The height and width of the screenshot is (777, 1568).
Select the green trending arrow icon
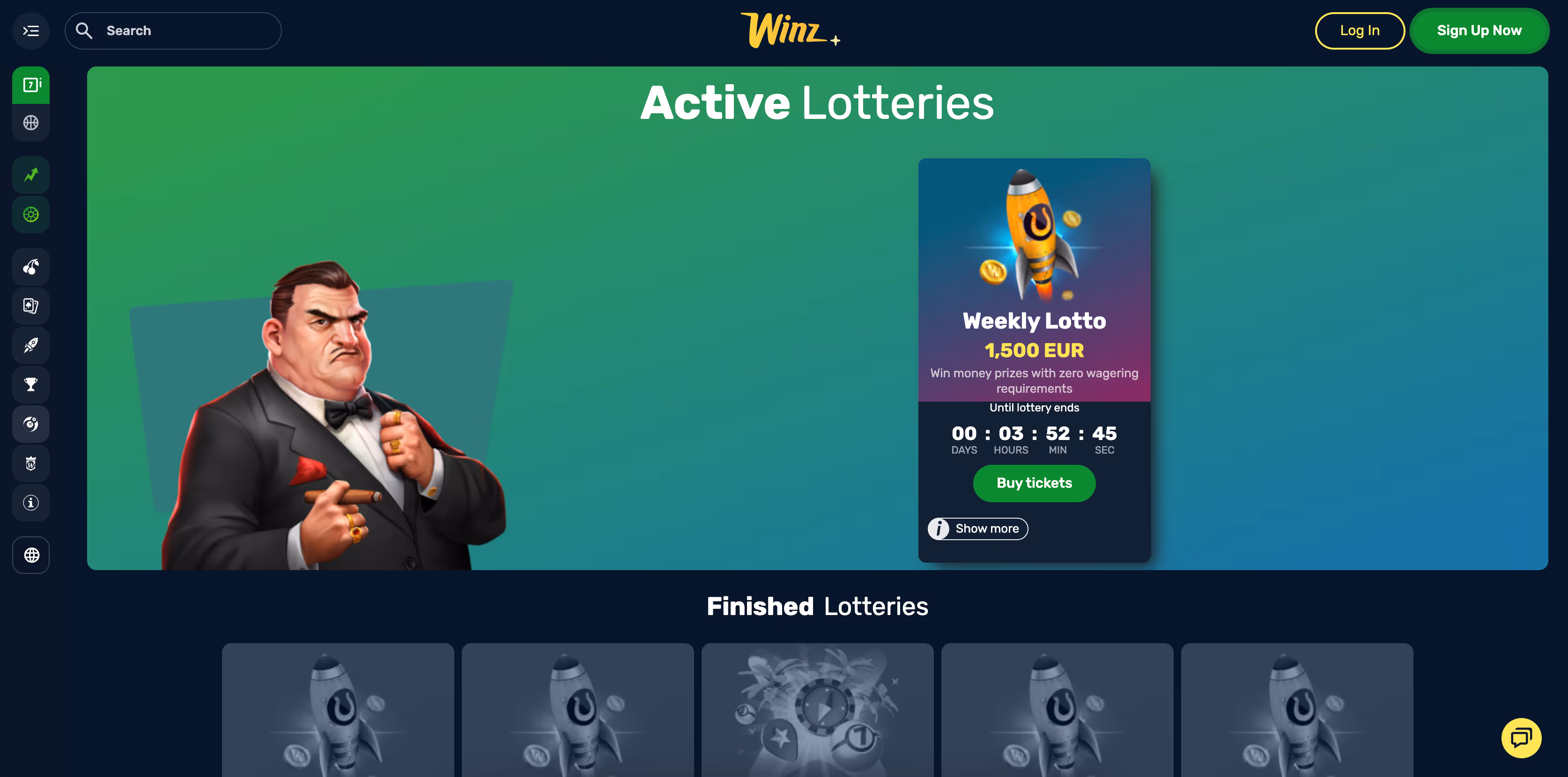pyautogui.click(x=31, y=175)
